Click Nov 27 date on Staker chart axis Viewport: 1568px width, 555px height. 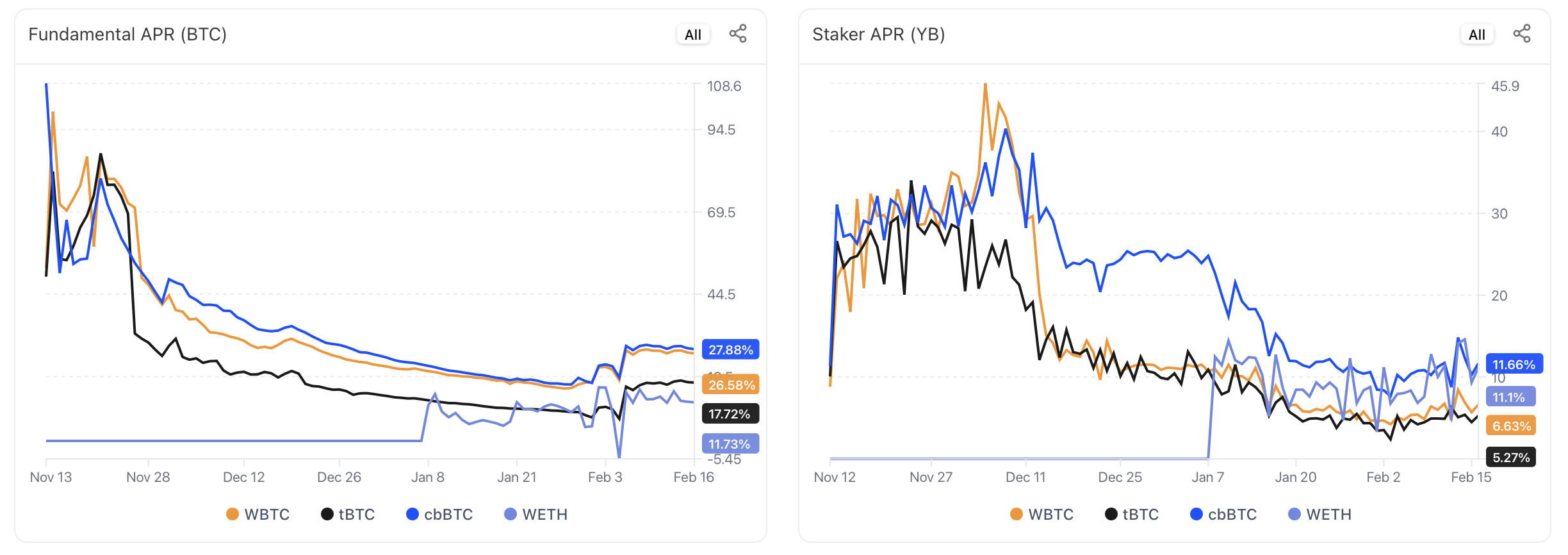pos(931,477)
